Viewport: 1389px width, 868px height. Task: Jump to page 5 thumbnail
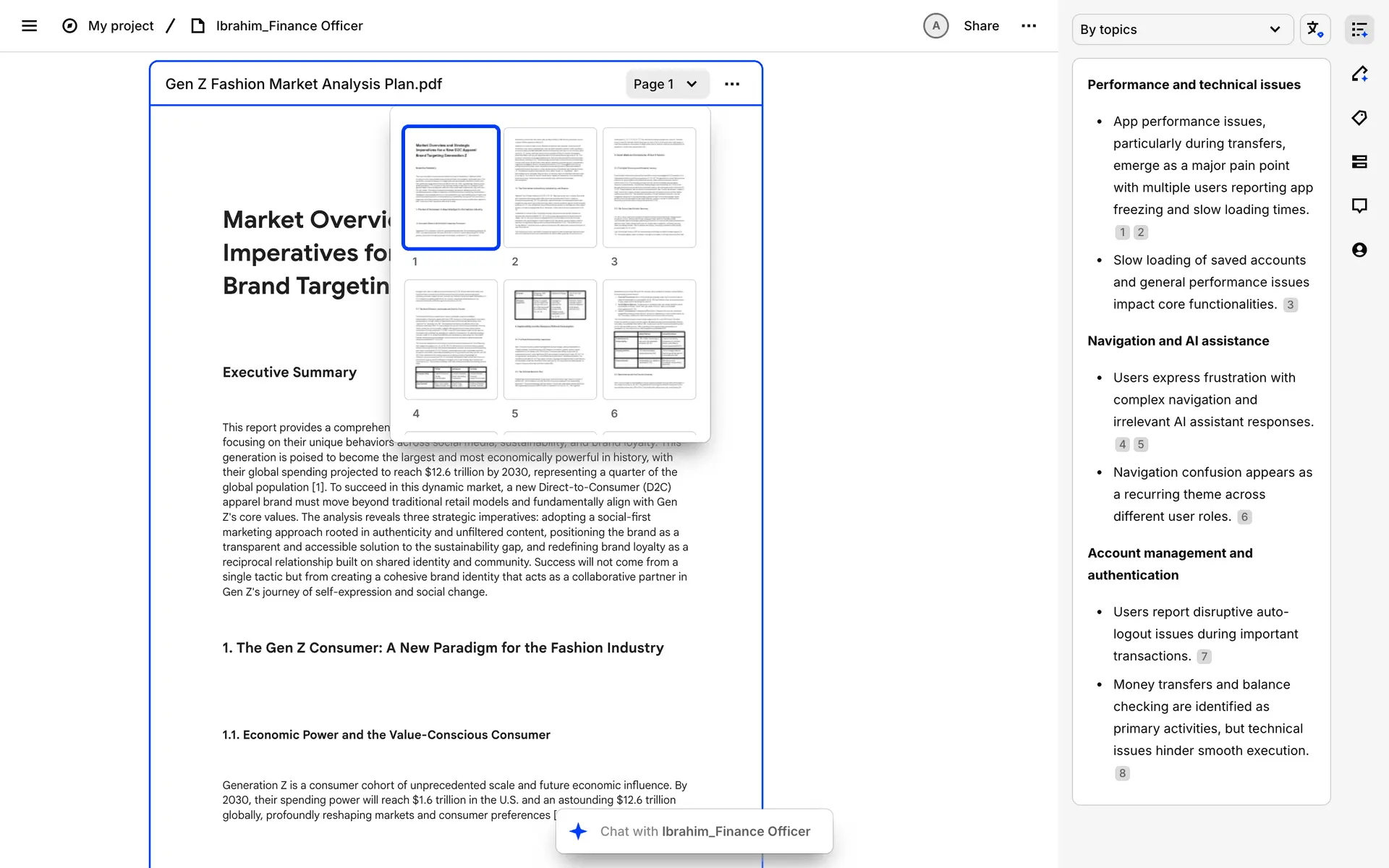550,339
